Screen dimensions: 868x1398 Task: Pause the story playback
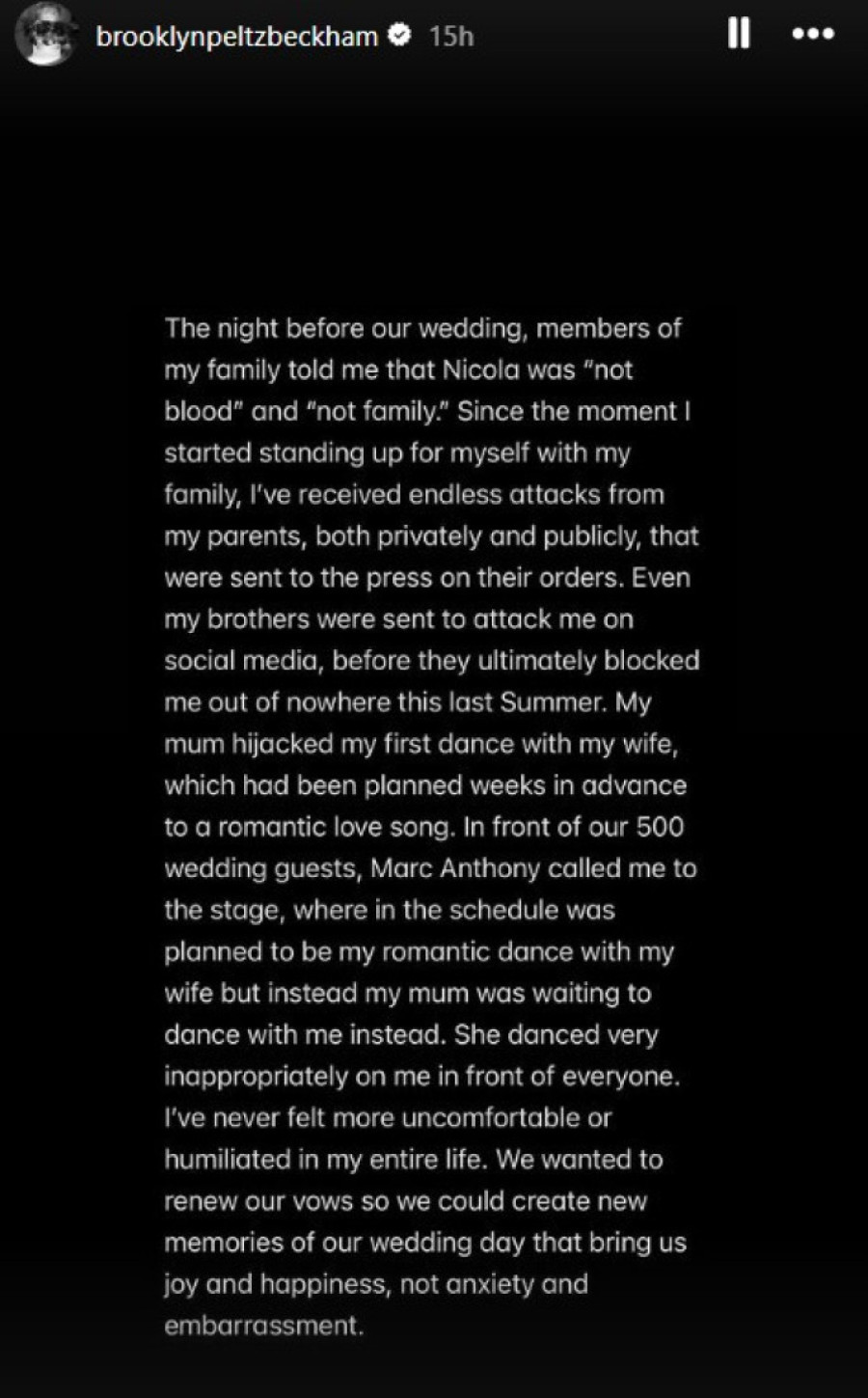[x=739, y=36]
